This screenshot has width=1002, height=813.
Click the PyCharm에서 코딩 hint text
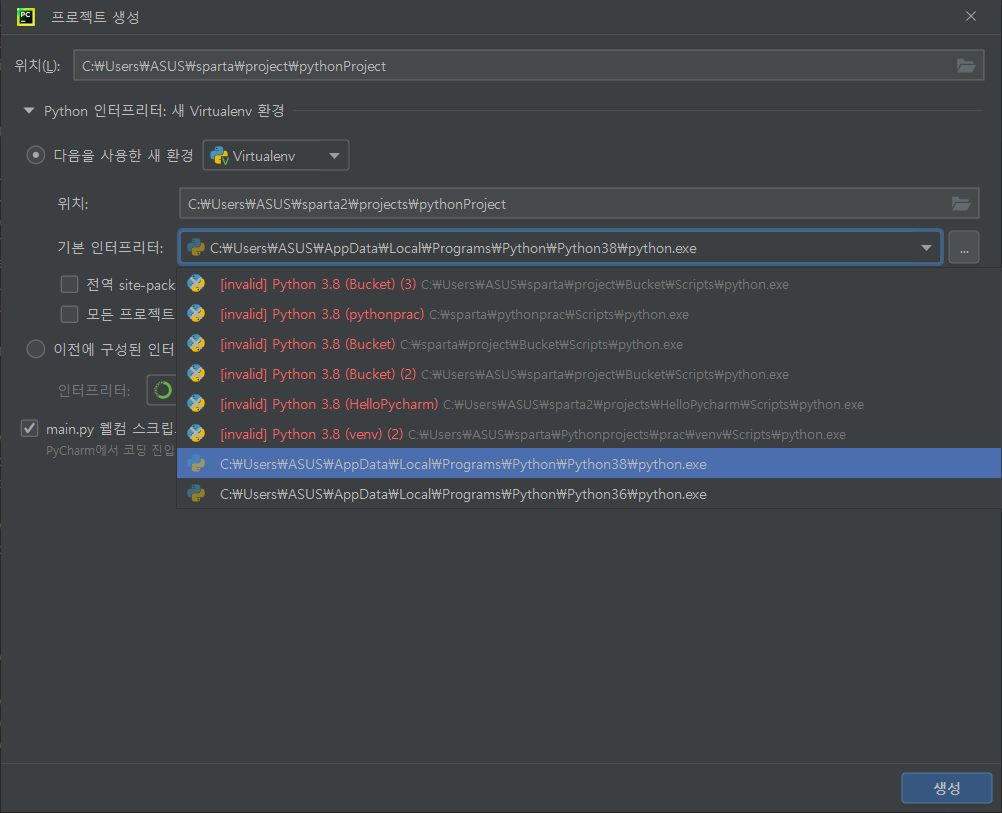(110, 451)
